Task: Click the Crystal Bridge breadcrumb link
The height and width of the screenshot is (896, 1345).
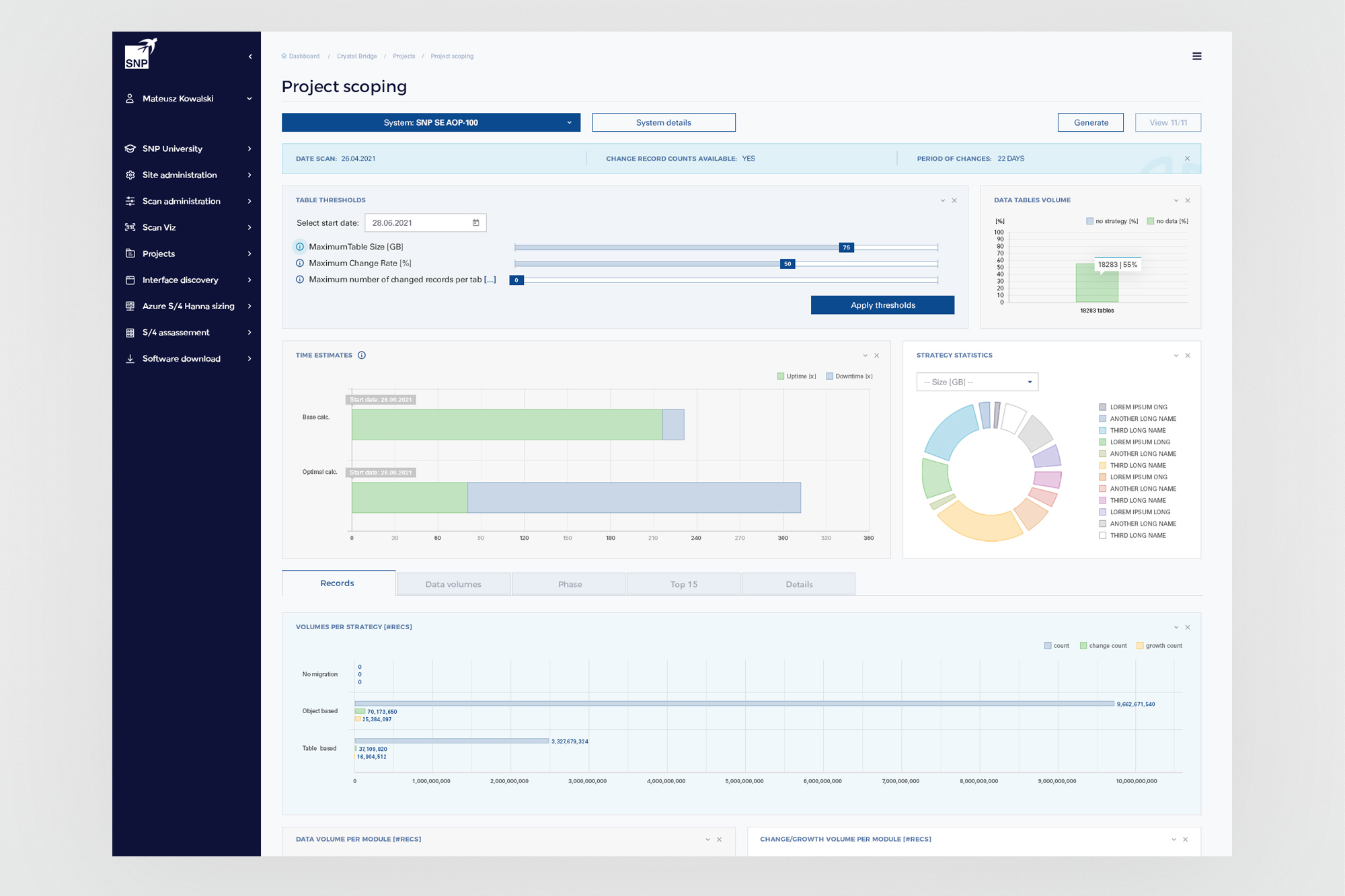Action: tap(356, 56)
